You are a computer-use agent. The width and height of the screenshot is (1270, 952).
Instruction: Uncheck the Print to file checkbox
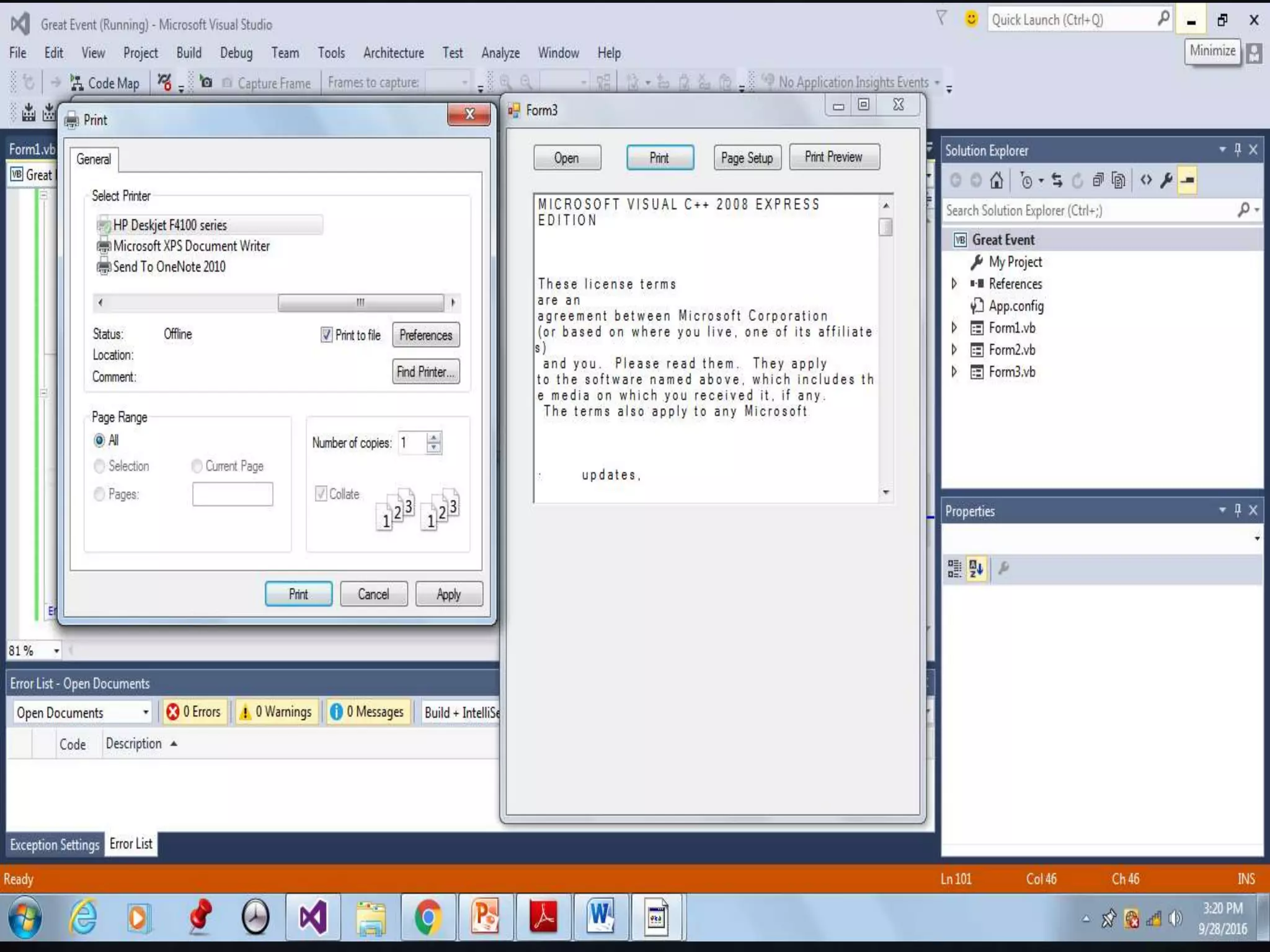326,335
